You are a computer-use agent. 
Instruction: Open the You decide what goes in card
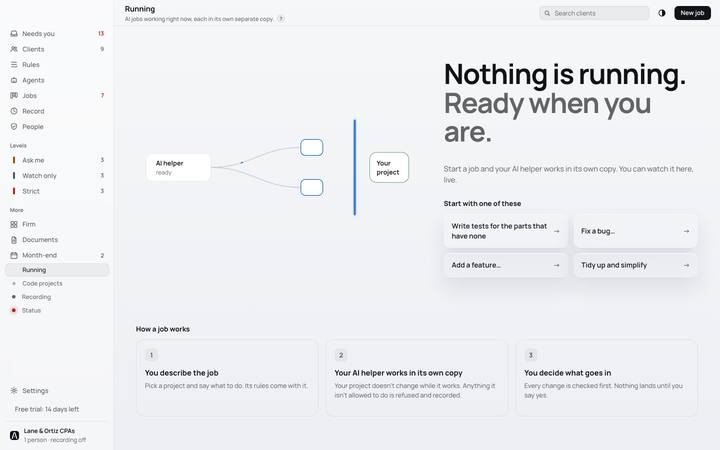(607, 378)
